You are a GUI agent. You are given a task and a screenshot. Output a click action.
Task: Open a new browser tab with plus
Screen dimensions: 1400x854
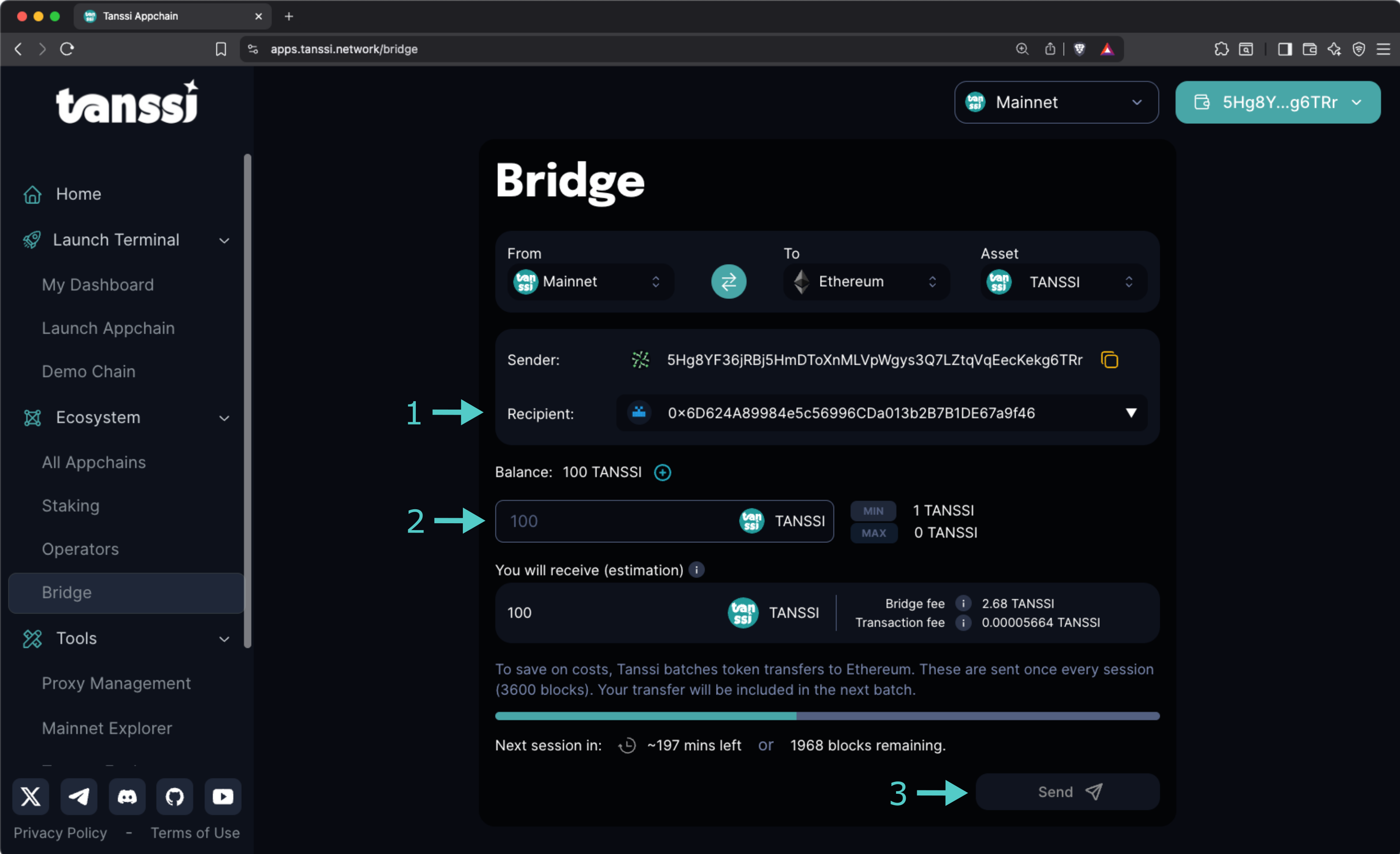coord(288,16)
